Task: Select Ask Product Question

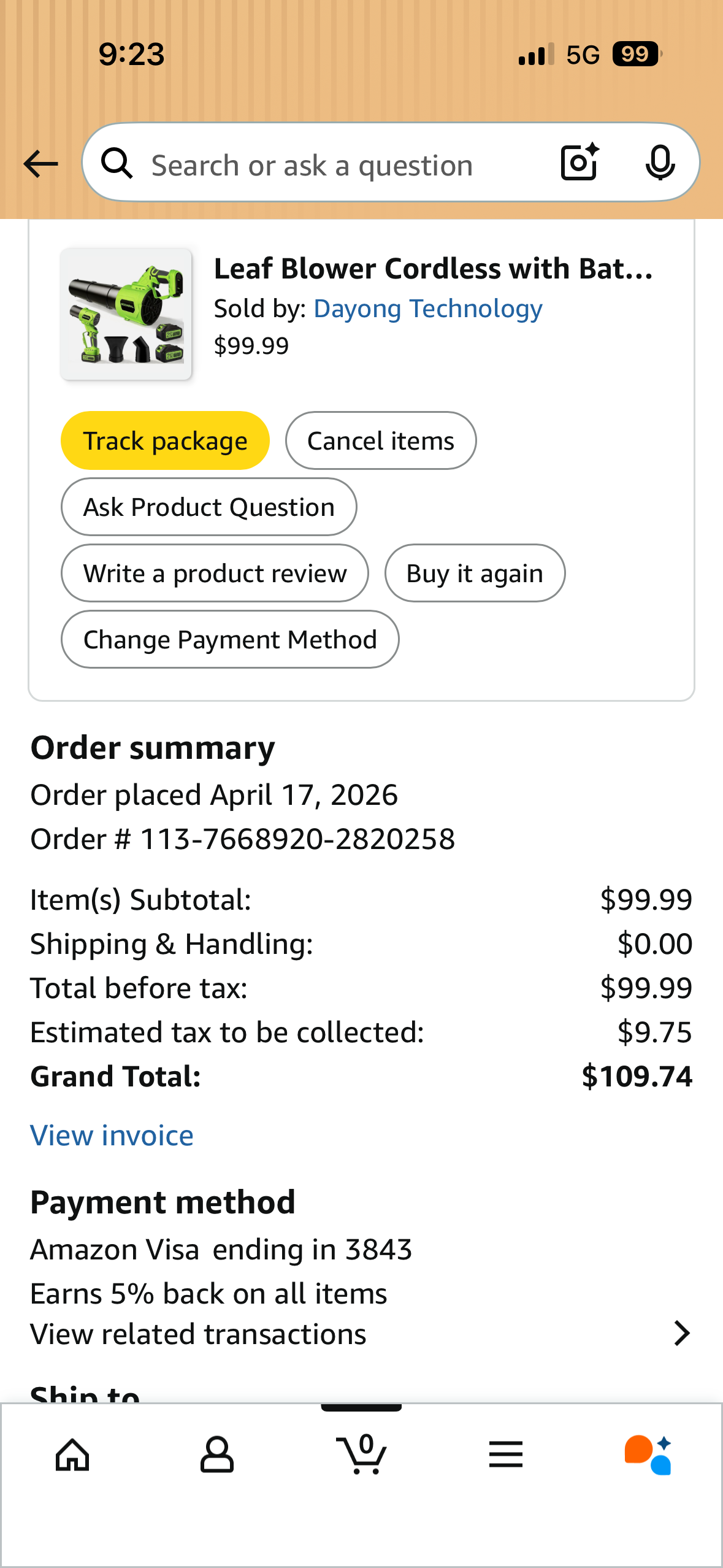Action: (208, 507)
